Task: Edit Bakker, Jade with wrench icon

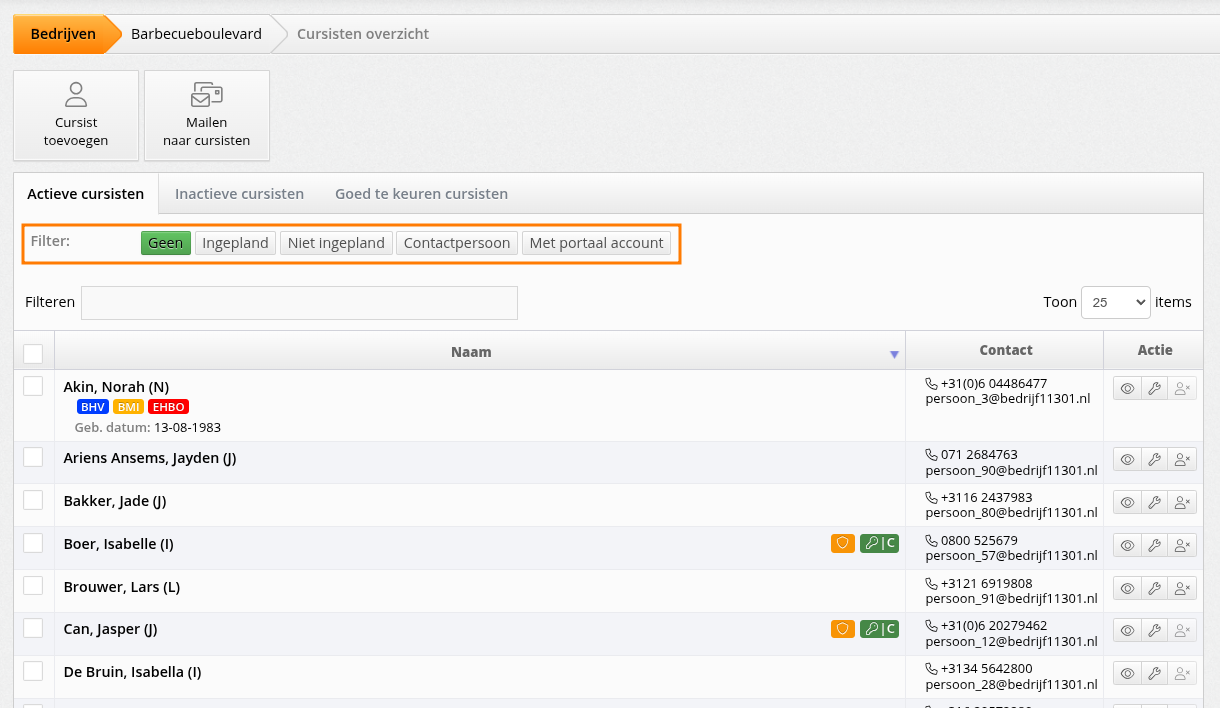Action: pos(1154,503)
